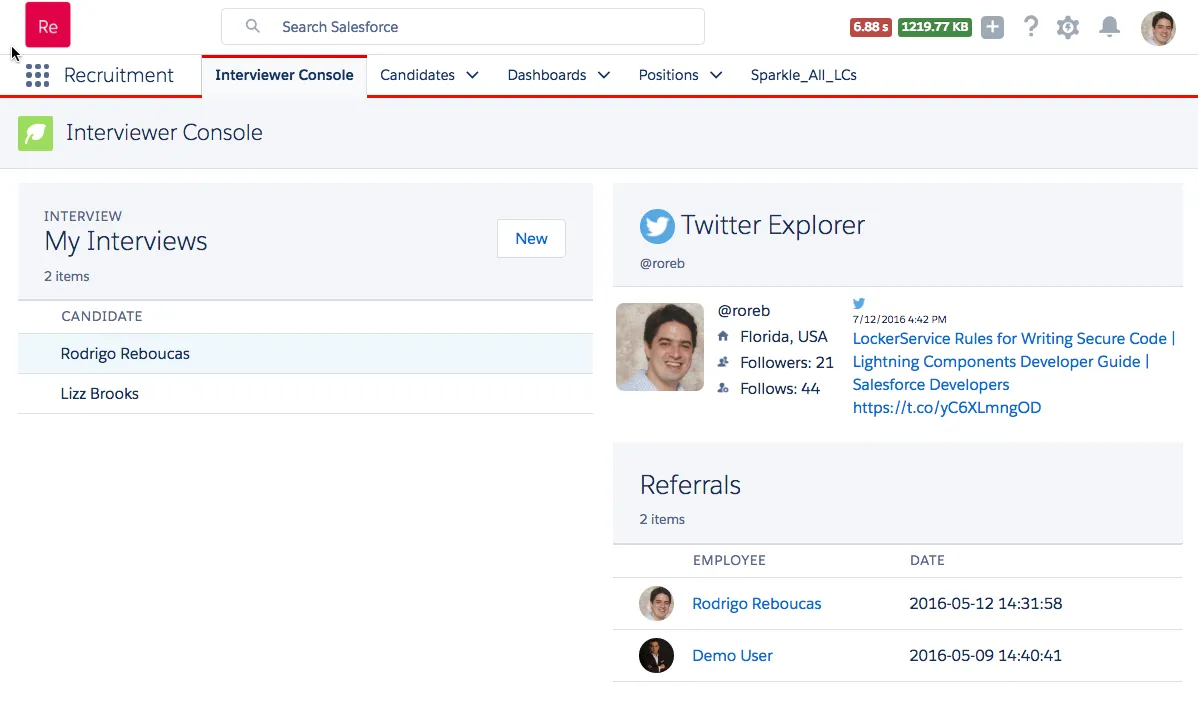
Task: Click the followers icon next to Followers: 21
Action: point(723,362)
